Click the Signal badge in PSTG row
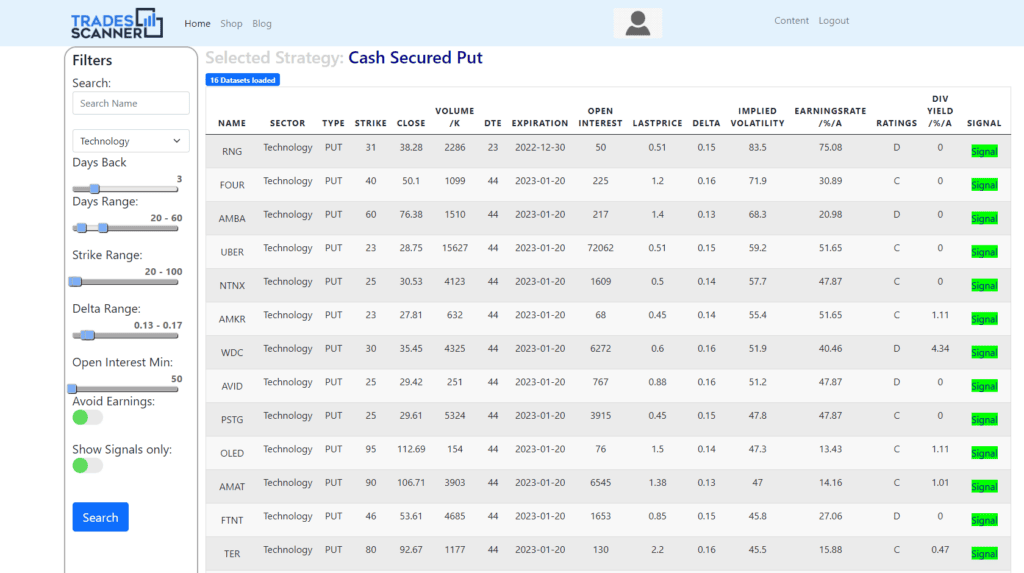Screen dimensions: 1024x573 pyautogui.click(x=984, y=419)
